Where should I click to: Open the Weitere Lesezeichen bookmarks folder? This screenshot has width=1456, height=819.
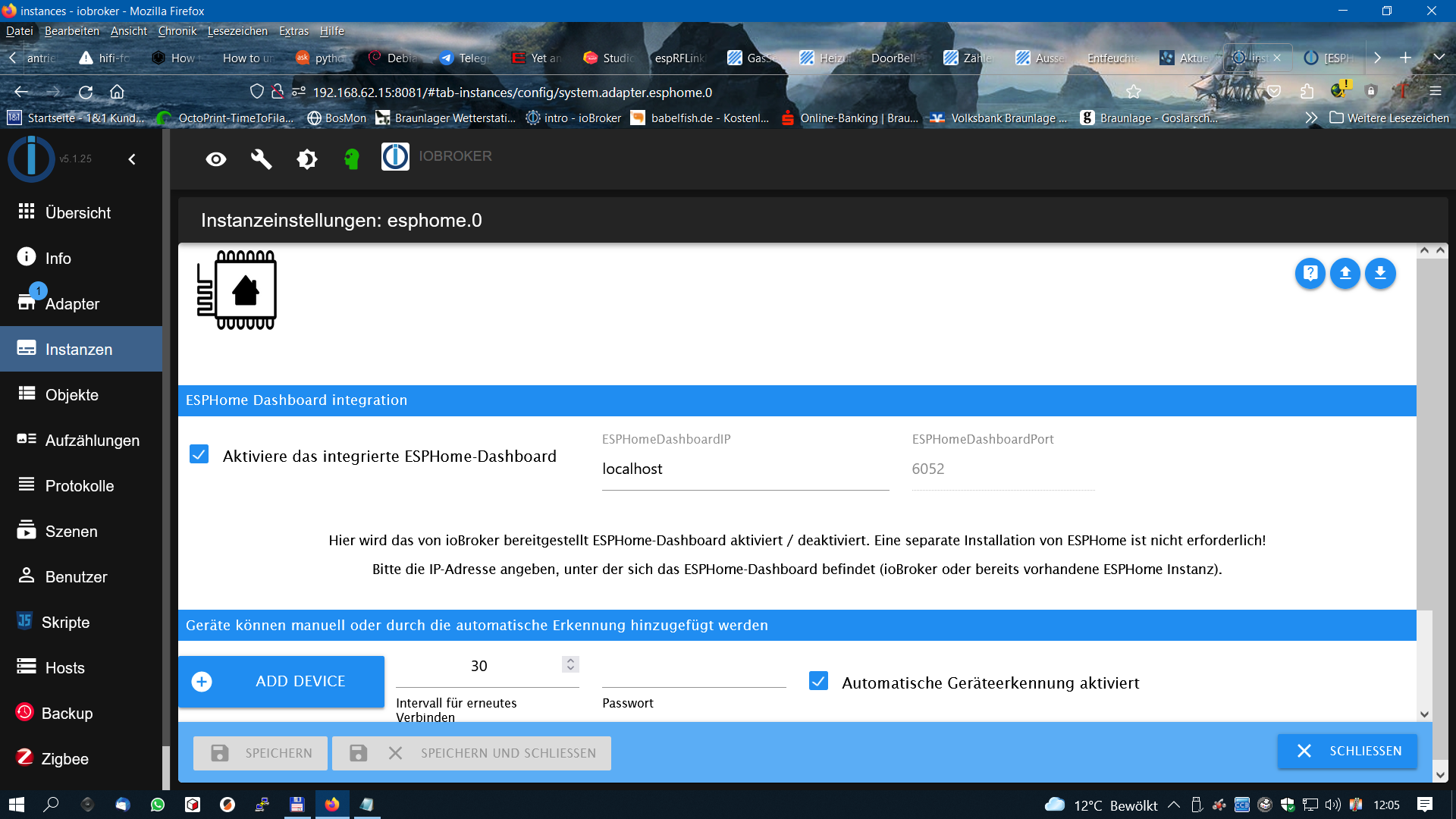(x=1389, y=118)
